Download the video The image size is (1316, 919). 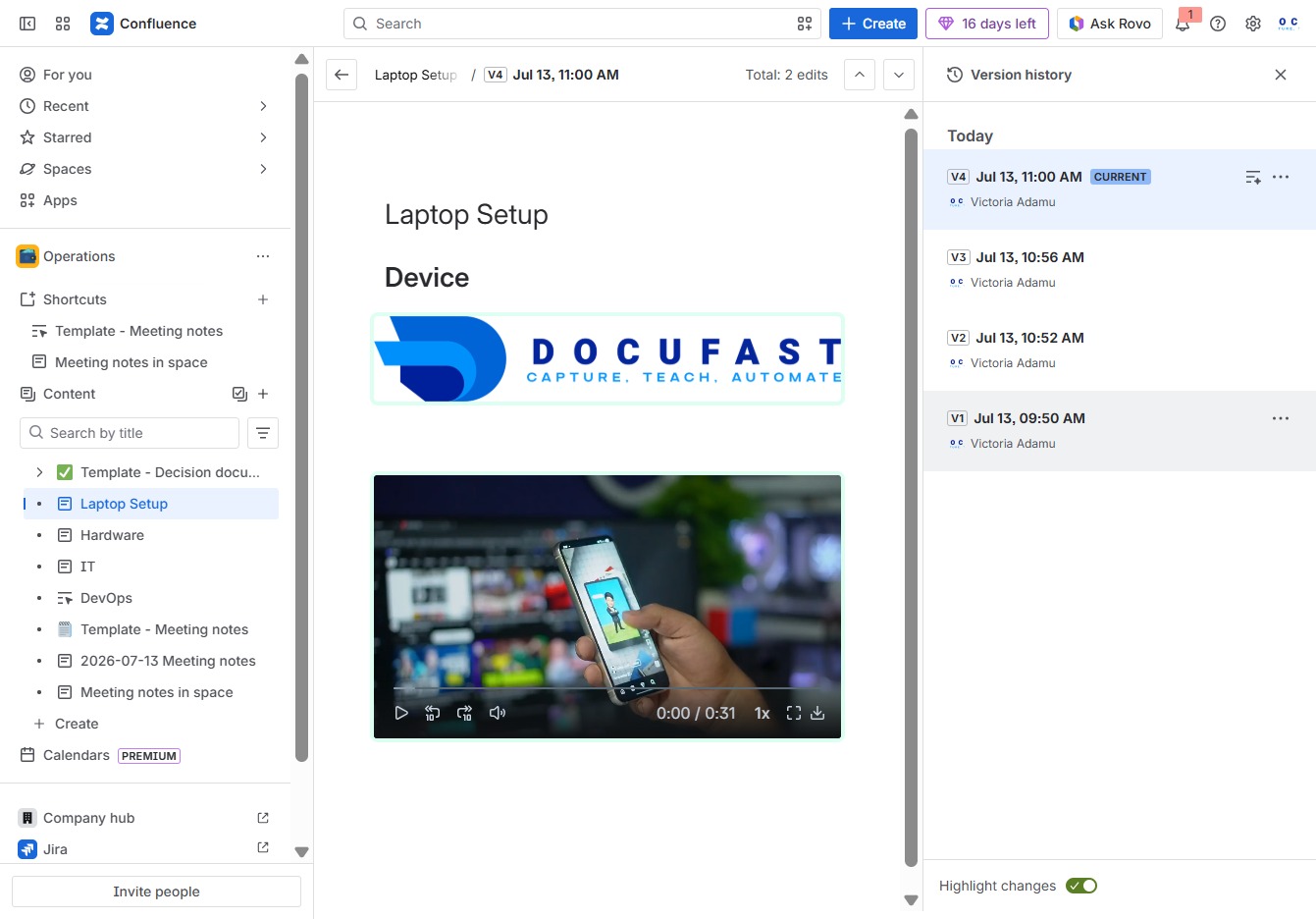[x=817, y=713]
